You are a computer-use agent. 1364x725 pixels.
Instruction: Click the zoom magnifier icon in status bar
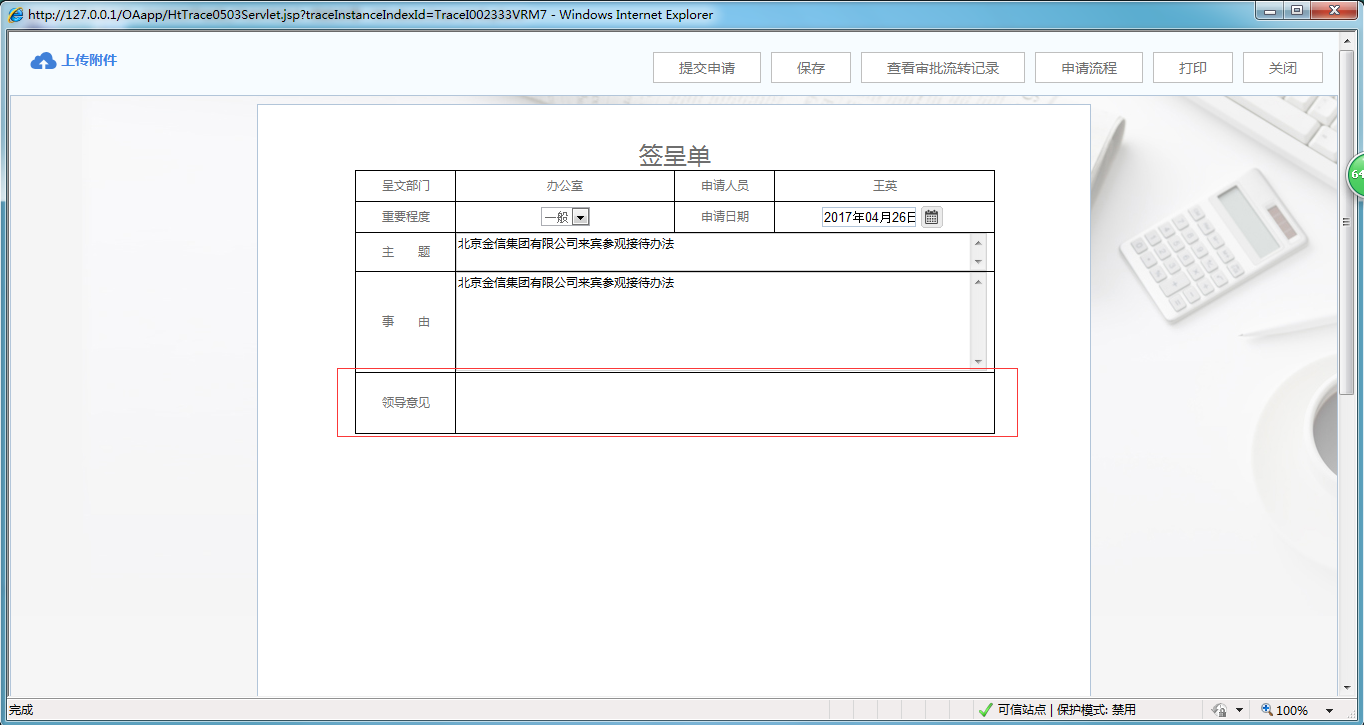1266,709
